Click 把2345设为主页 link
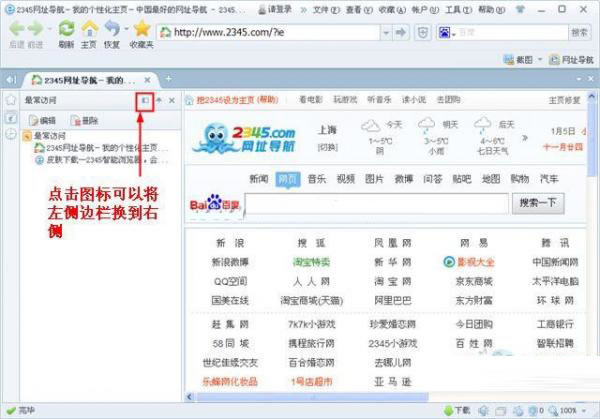Viewport: 600px width, 419px height. point(226,100)
